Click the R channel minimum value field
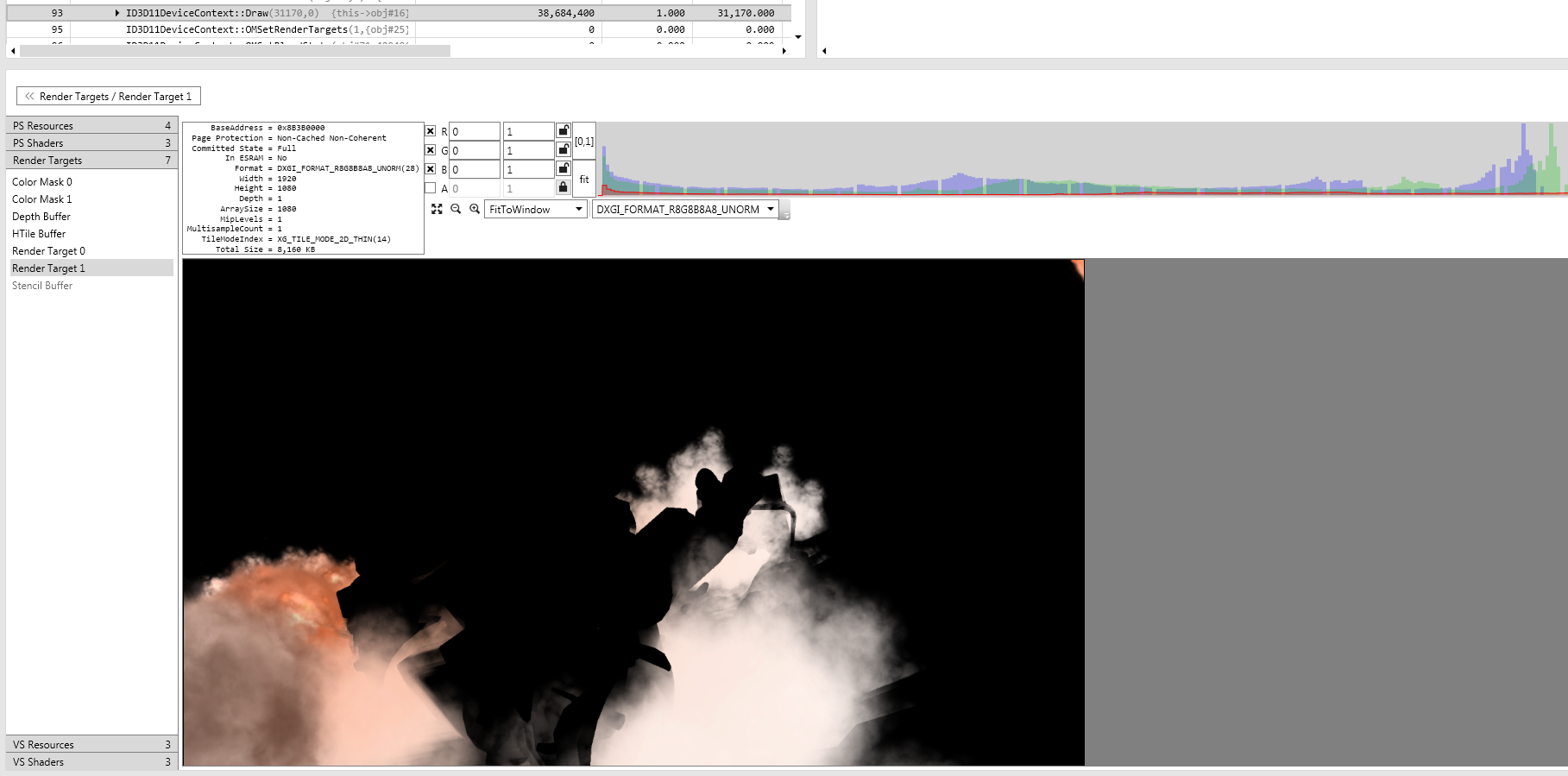This screenshot has height=776, width=1568. click(475, 131)
